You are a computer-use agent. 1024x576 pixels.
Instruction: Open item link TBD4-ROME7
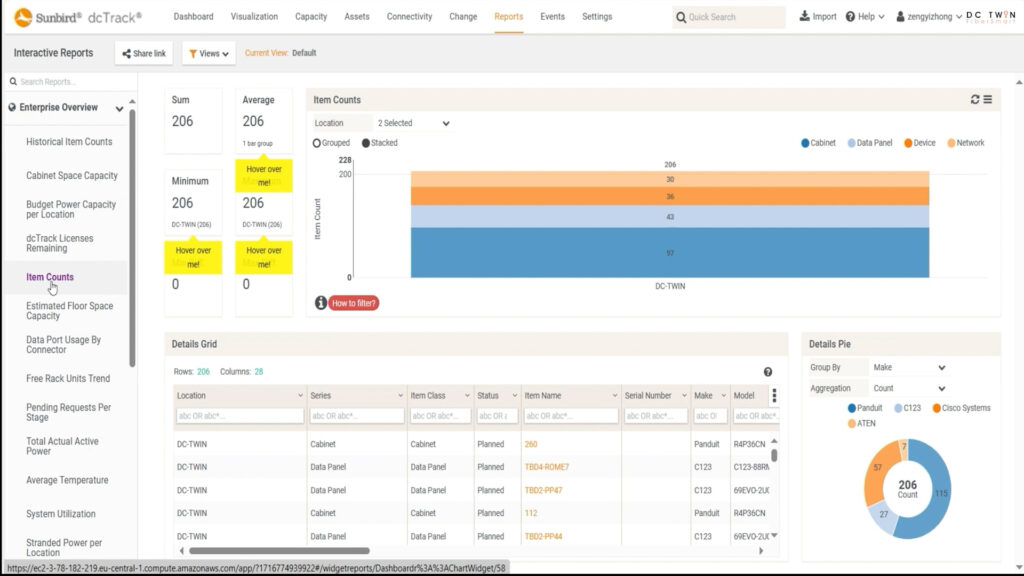(547, 467)
